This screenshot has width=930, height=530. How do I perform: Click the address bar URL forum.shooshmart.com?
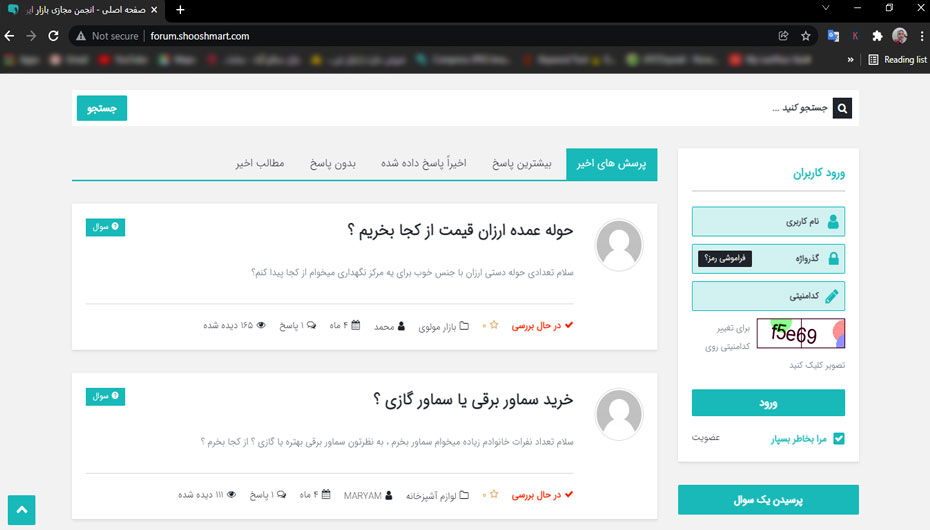[200, 36]
